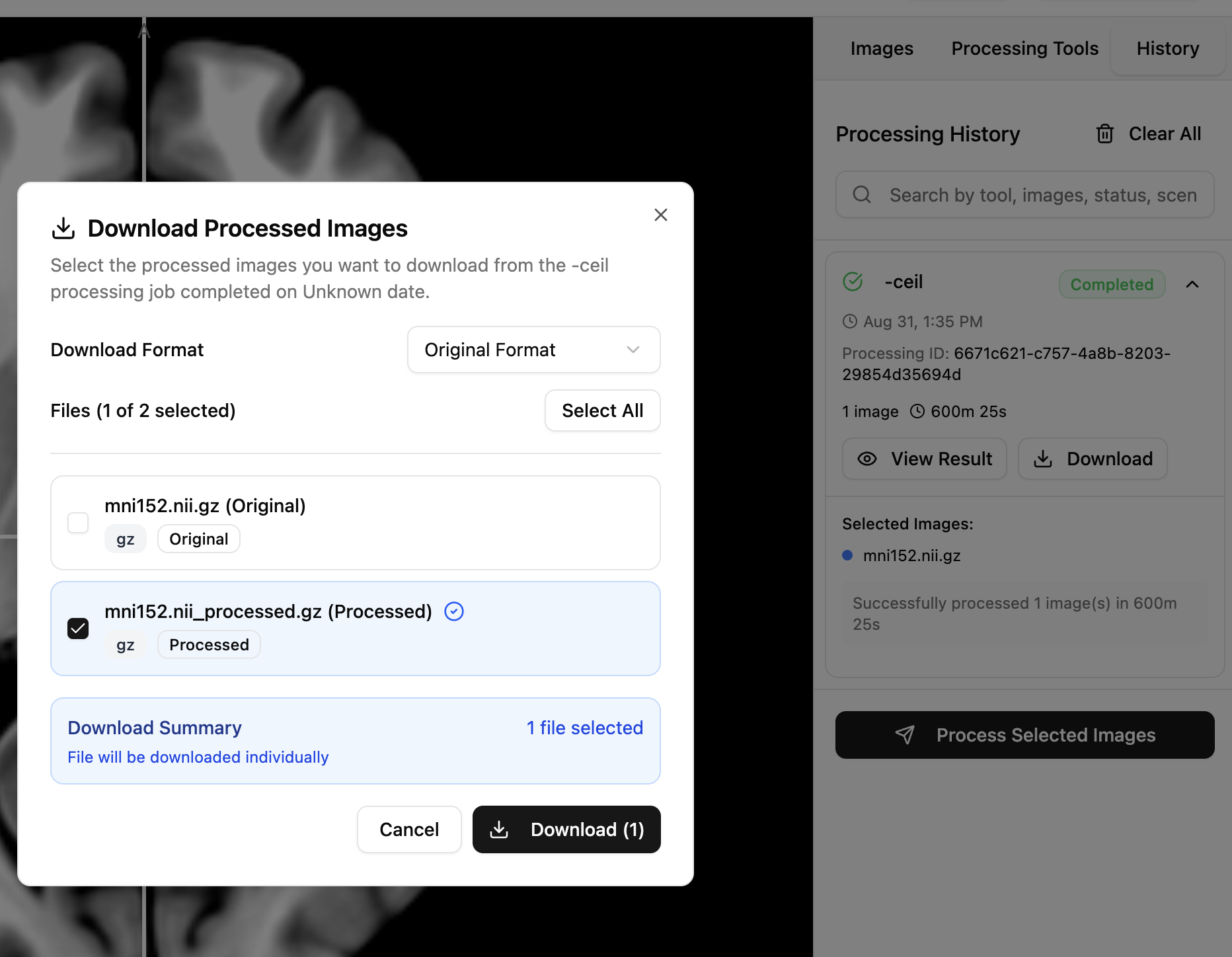Click the eye icon in View Result
The image size is (1232, 957).
tap(867, 459)
